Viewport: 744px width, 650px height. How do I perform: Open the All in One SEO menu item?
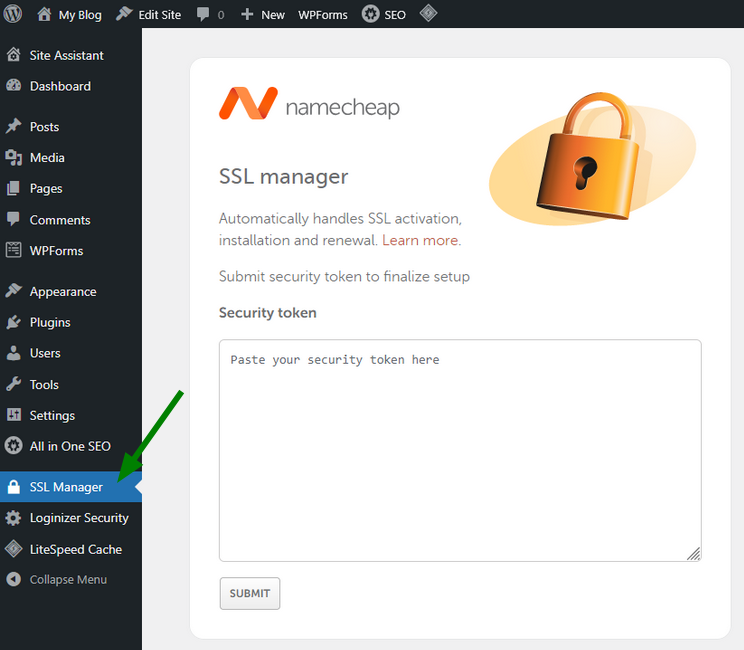click(x=71, y=446)
